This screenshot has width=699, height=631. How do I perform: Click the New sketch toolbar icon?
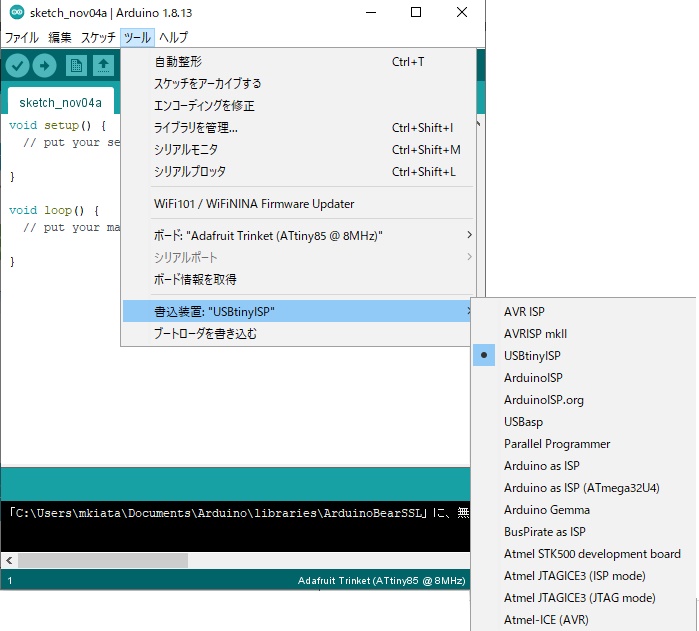pyautogui.click(x=76, y=66)
